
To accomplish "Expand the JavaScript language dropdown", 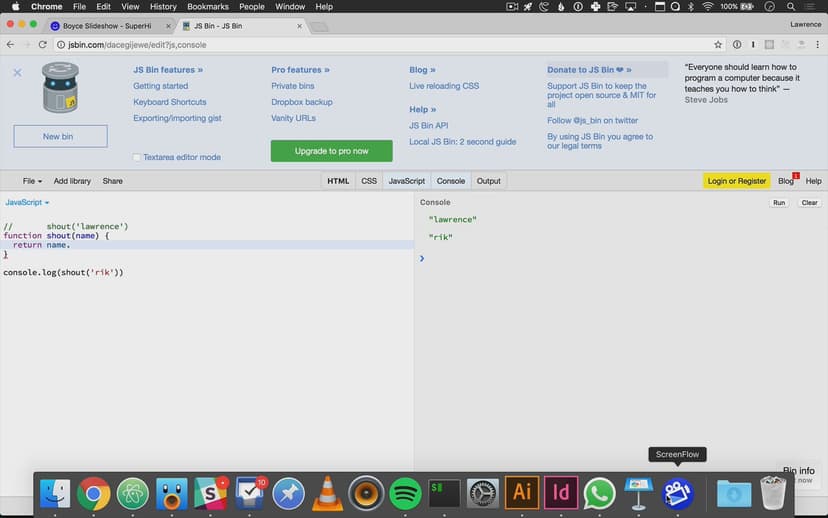I will pos(27,202).
